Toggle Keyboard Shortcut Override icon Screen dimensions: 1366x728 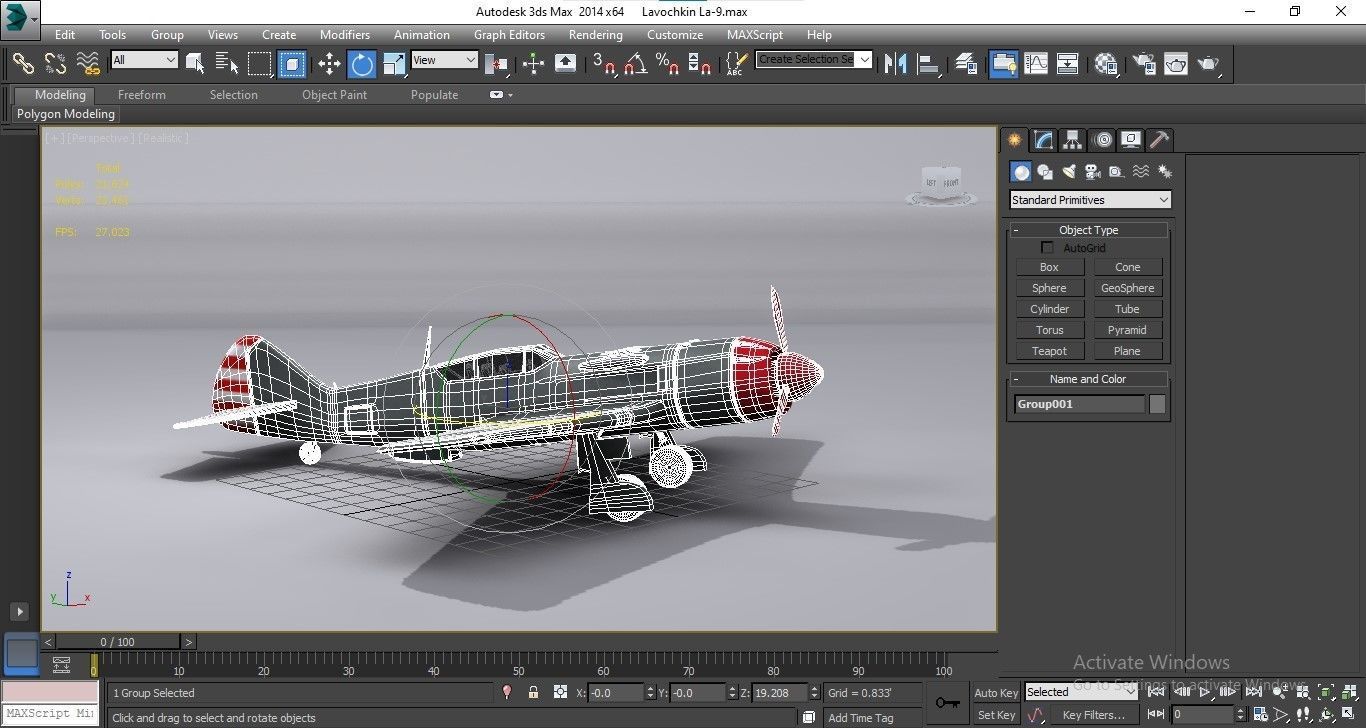pos(565,64)
